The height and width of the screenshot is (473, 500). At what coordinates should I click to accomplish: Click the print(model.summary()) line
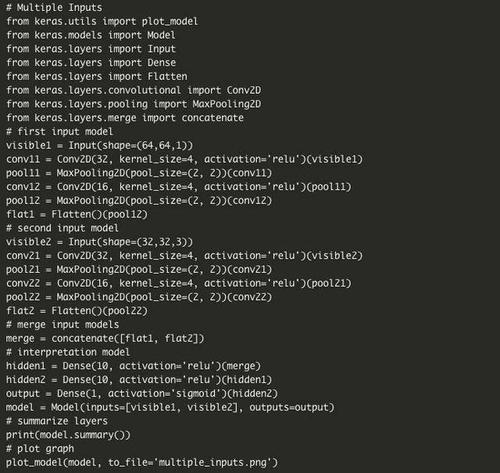pyautogui.click(x=68, y=435)
